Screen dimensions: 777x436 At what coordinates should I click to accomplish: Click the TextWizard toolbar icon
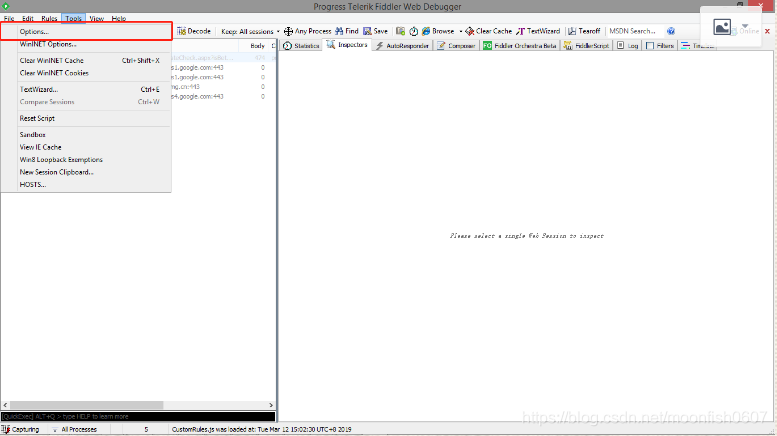[520, 31]
